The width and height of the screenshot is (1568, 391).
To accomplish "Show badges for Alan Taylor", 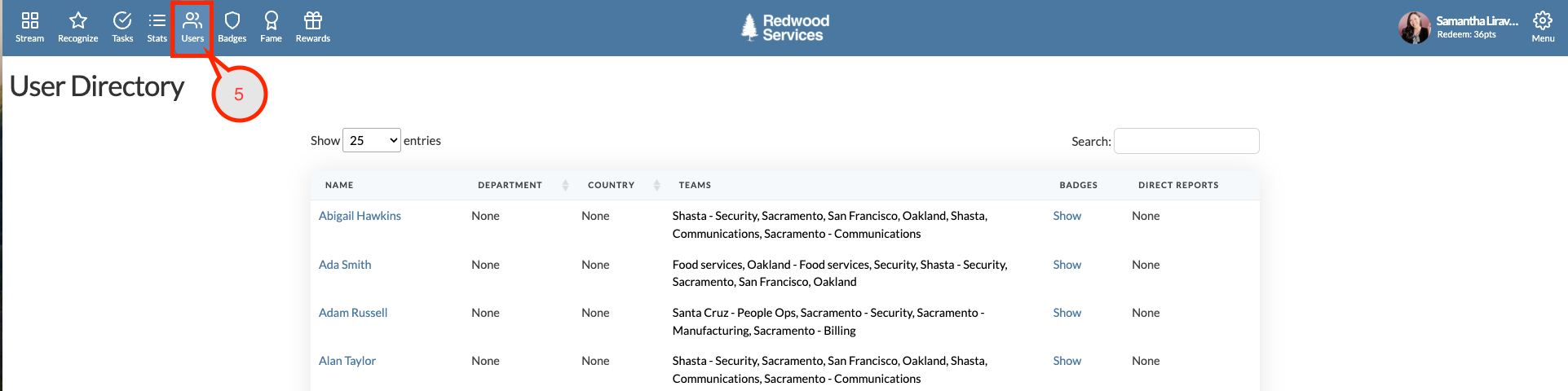I will 1067,361.
